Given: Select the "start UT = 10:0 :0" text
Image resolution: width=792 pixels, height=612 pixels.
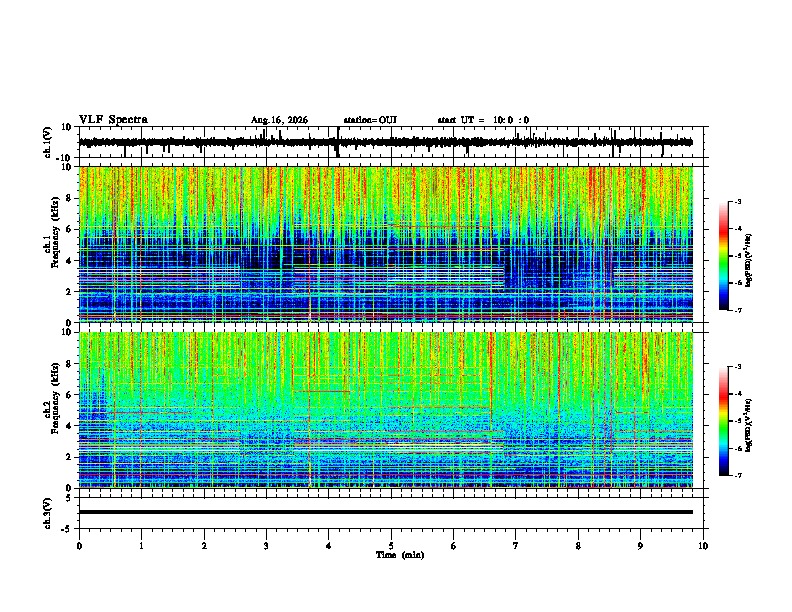Looking at the screenshot, I should [483, 120].
